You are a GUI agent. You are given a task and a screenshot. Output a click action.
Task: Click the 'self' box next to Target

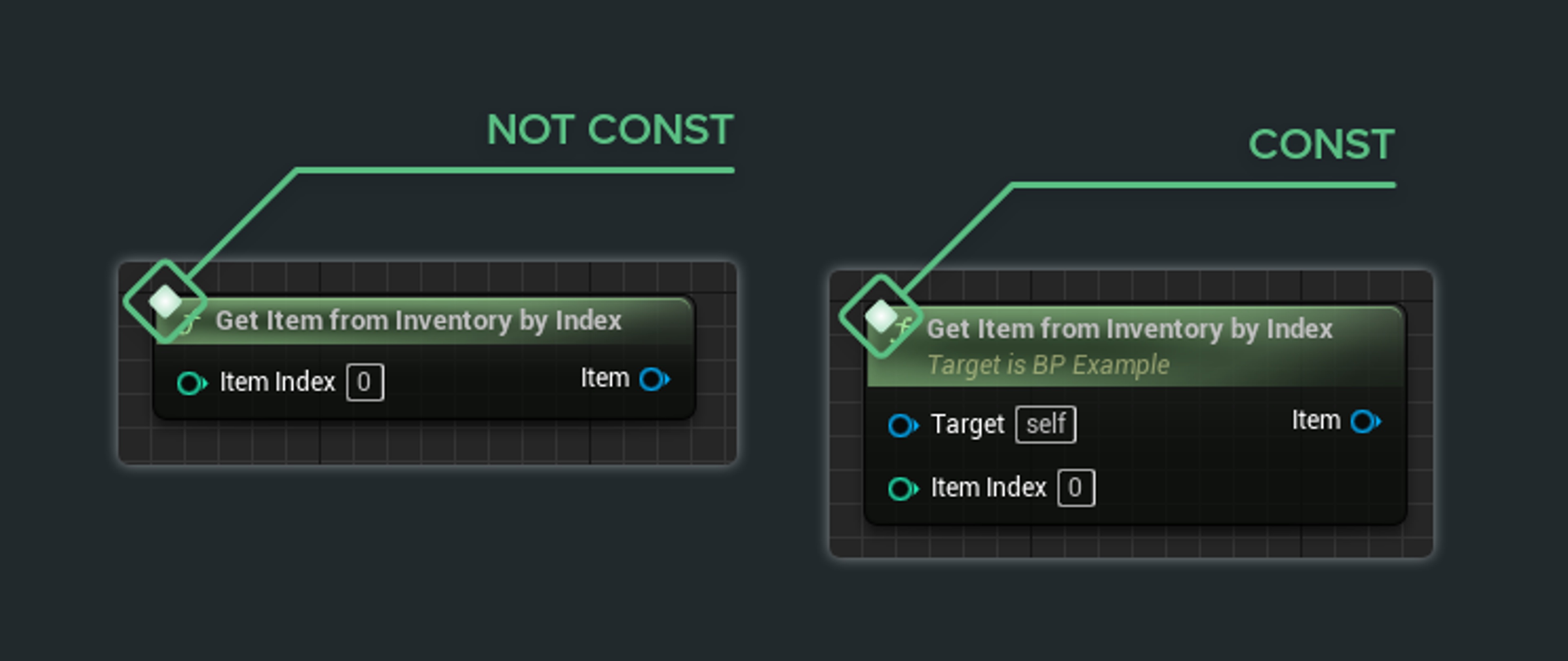point(1045,424)
